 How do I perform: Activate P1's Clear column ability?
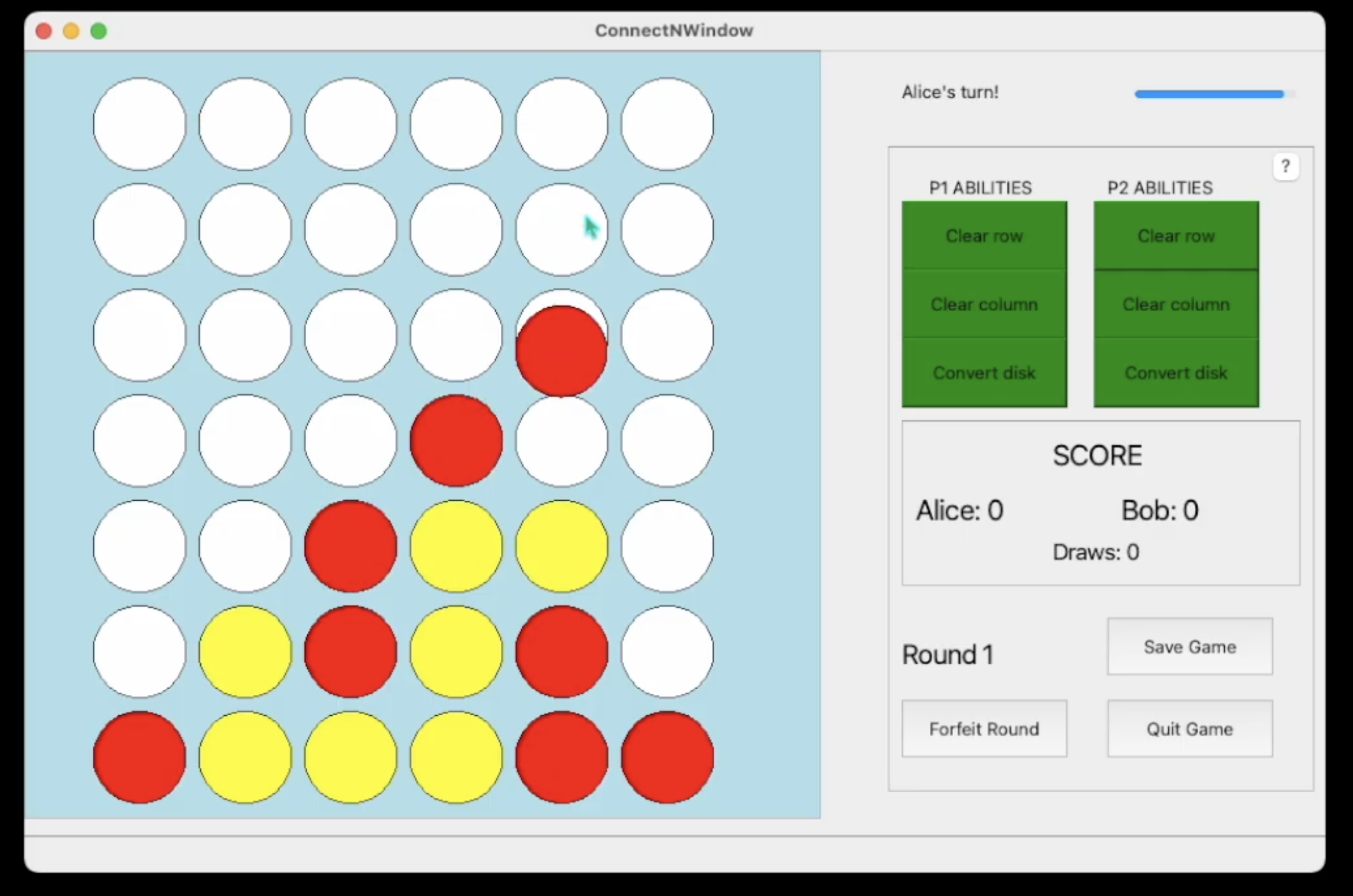tap(984, 304)
